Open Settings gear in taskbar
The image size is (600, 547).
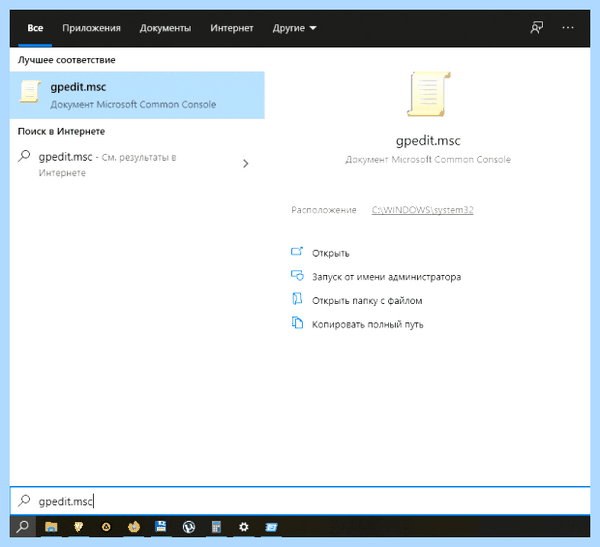(244, 527)
